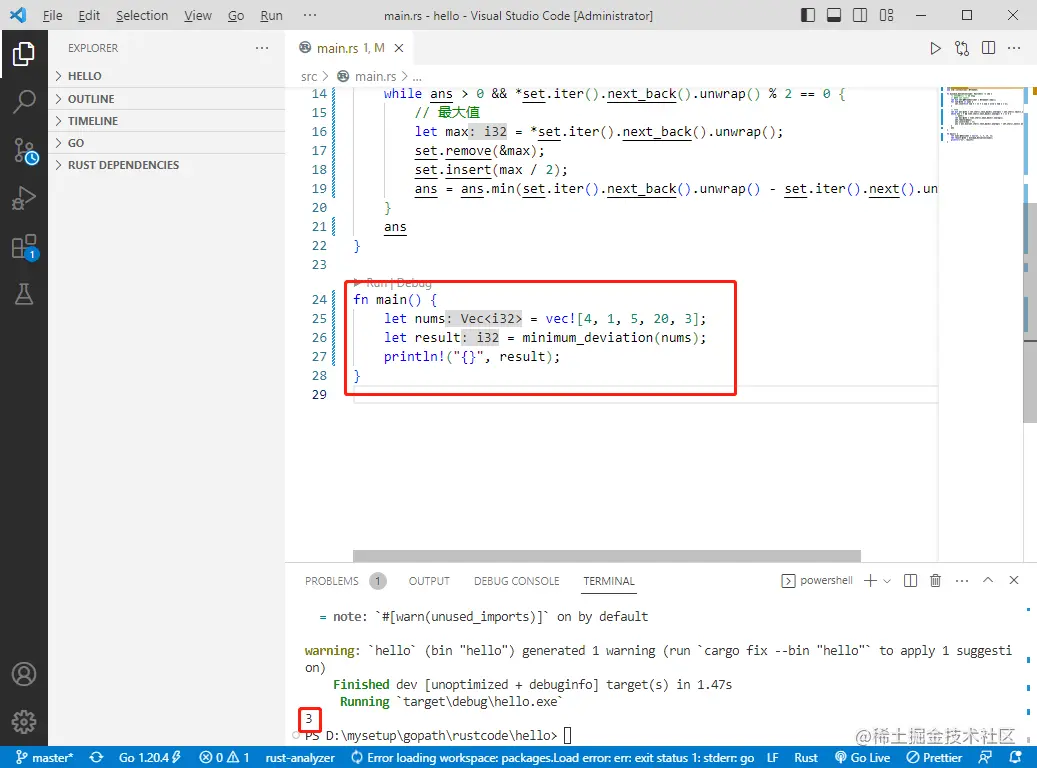The width and height of the screenshot is (1037, 768).
Task: Open changes compare icon in editor toolbar
Action: pos(962,48)
